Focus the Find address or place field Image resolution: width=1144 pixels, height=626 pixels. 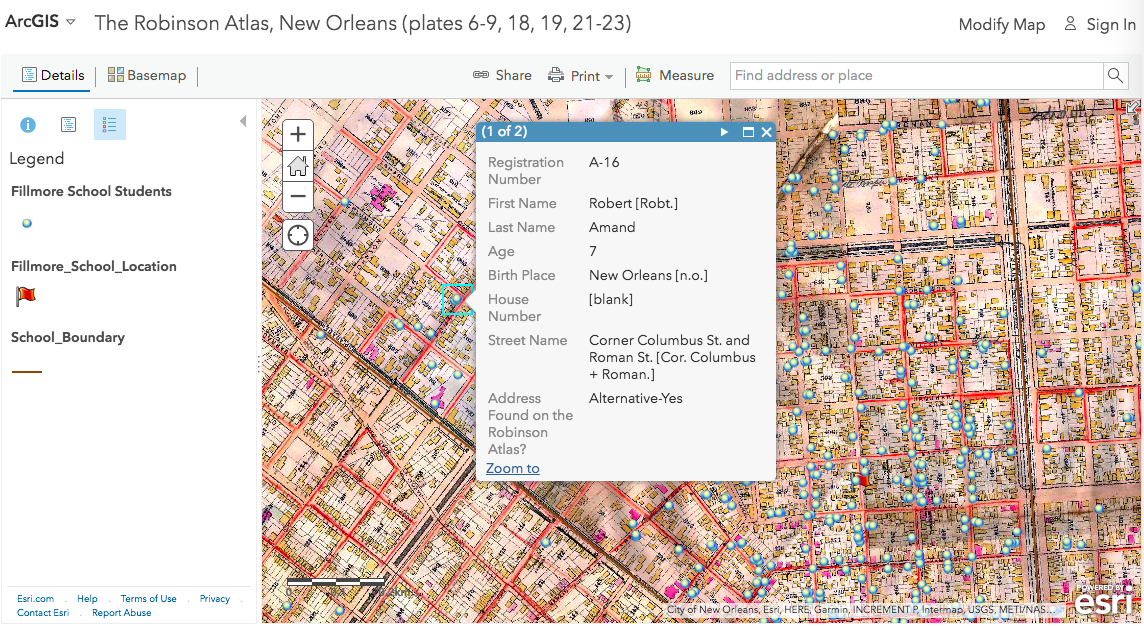[916, 75]
